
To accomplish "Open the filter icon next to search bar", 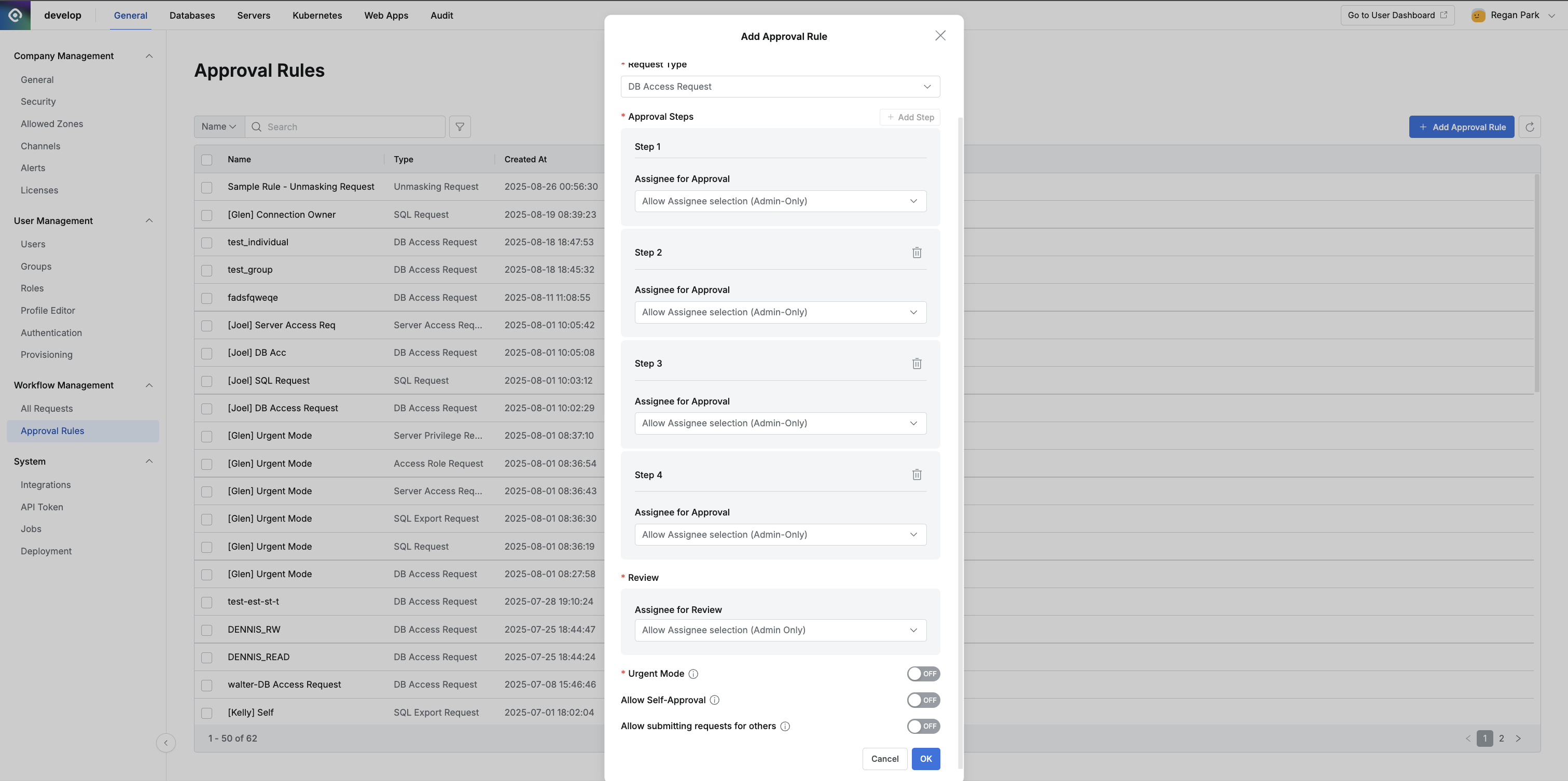I will click(460, 127).
